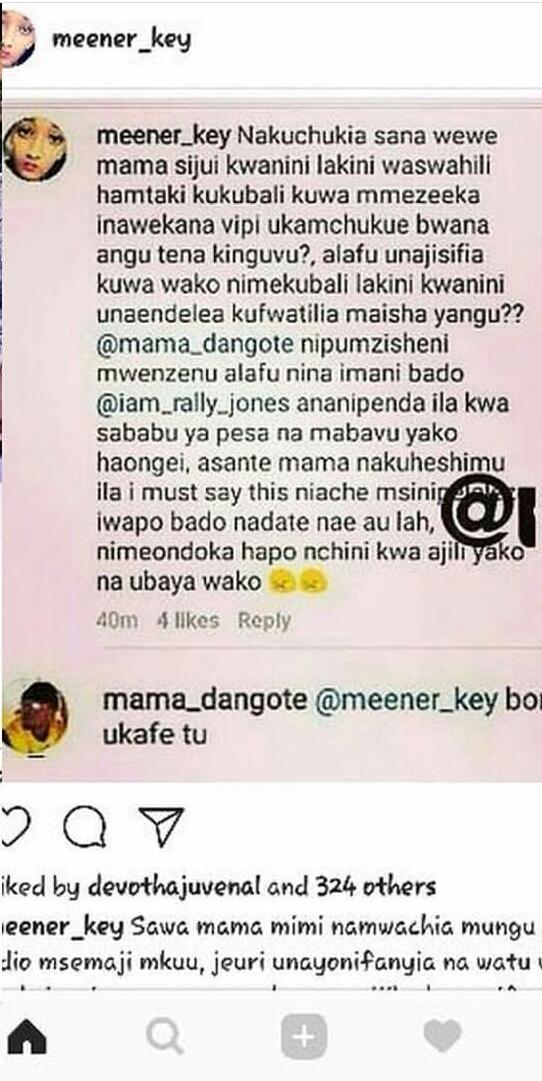Tap the meener_key name in the caption
542x1081 pixels.
click(62, 928)
